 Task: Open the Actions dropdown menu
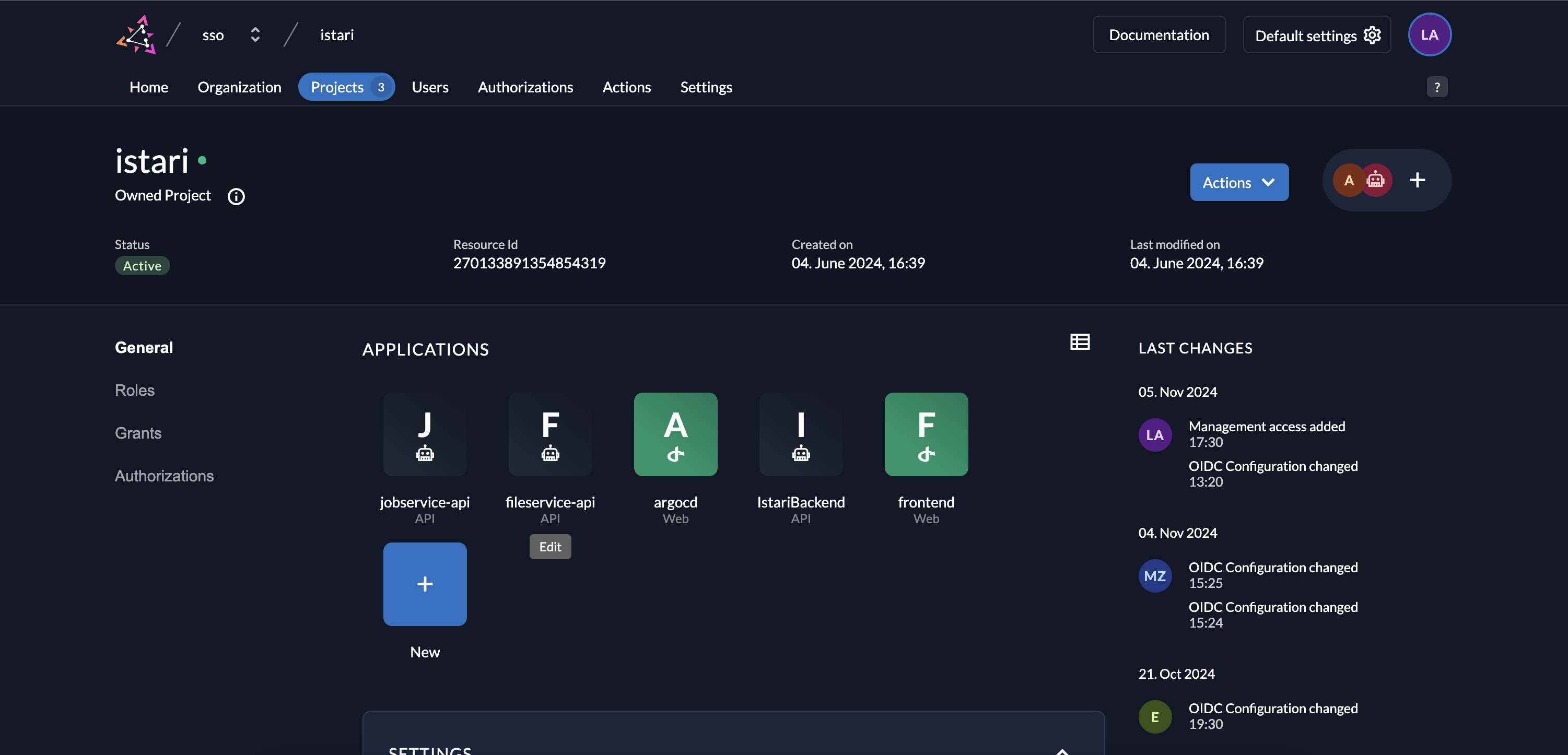1239,182
